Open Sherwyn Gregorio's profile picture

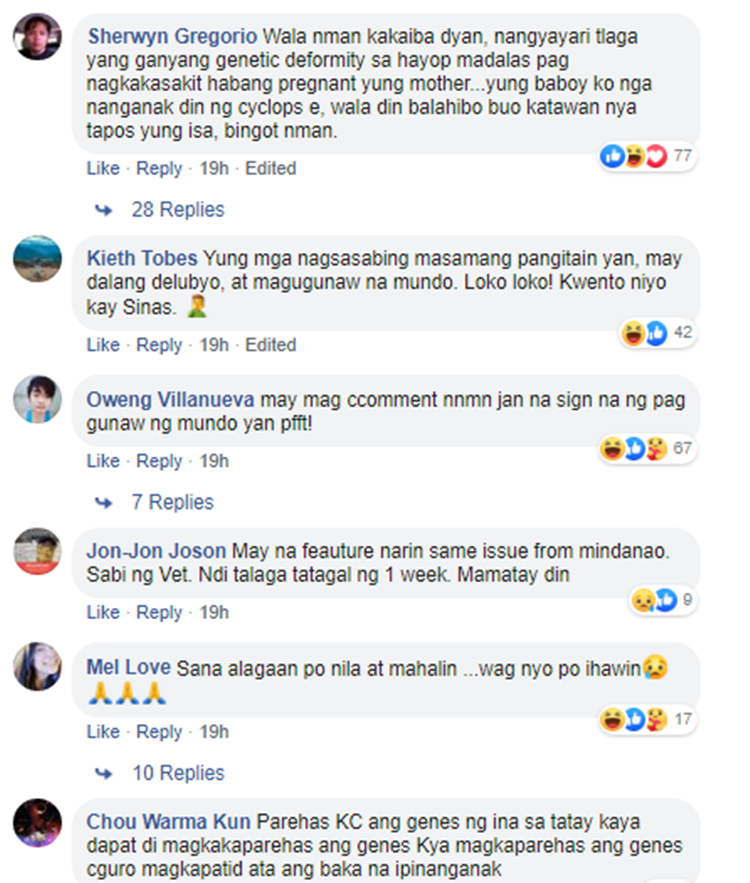click(x=38, y=37)
